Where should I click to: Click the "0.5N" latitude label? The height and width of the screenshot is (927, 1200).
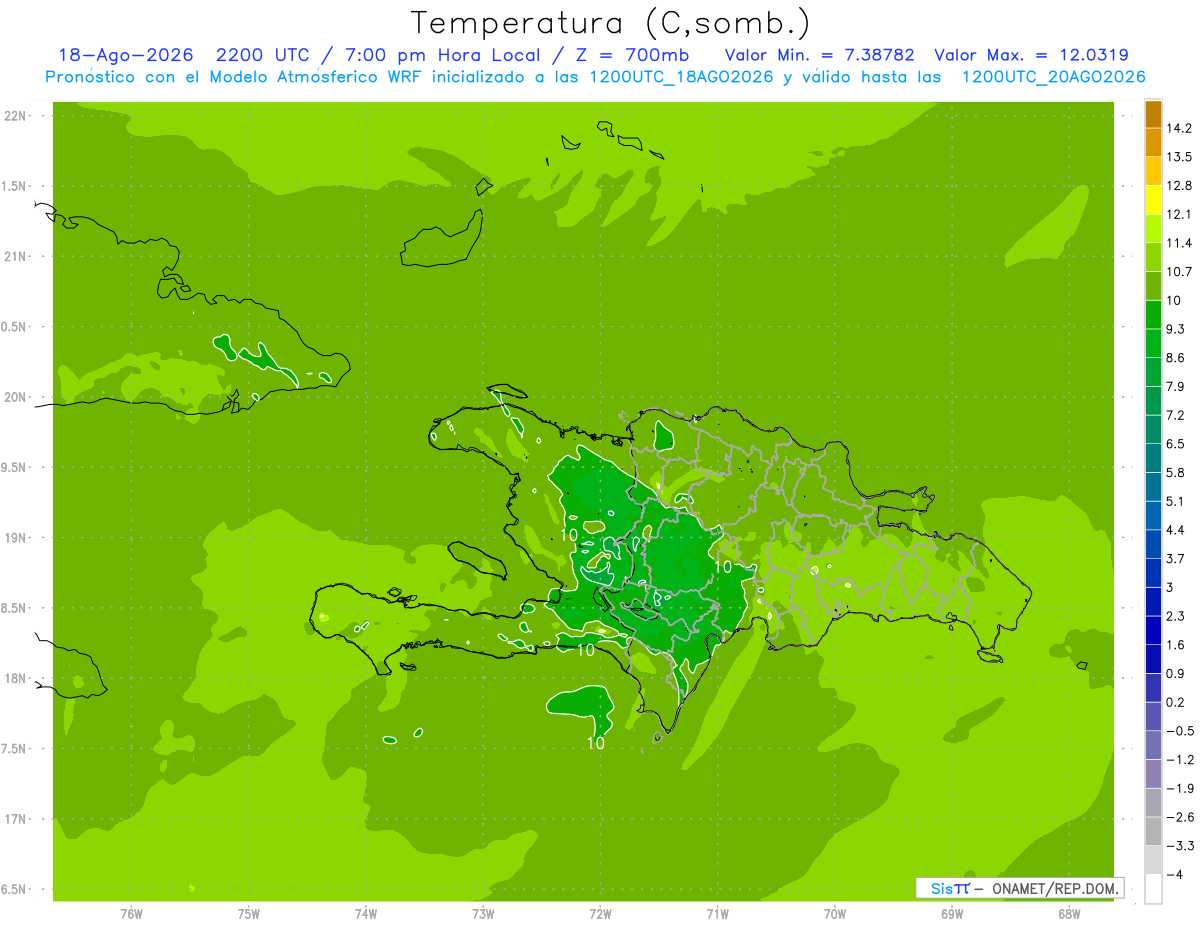coord(15,327)
